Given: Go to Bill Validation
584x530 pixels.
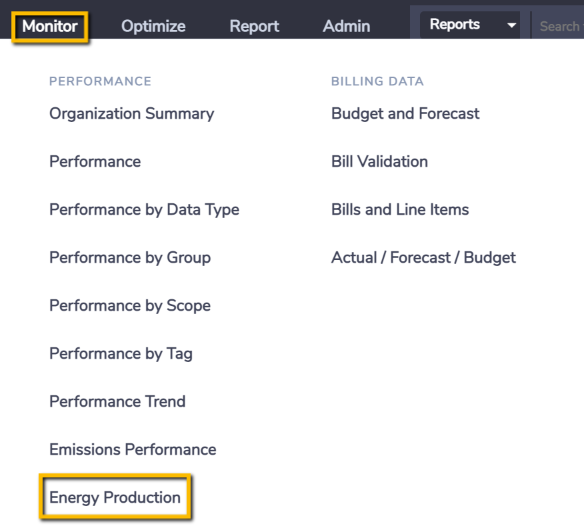Looking at the screenshot, I should (380, 162).
